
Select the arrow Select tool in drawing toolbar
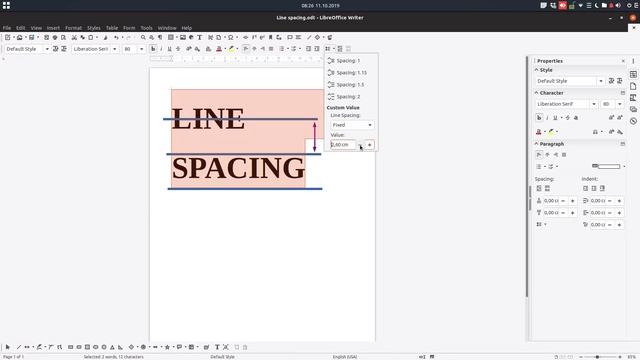click(8, 347)
